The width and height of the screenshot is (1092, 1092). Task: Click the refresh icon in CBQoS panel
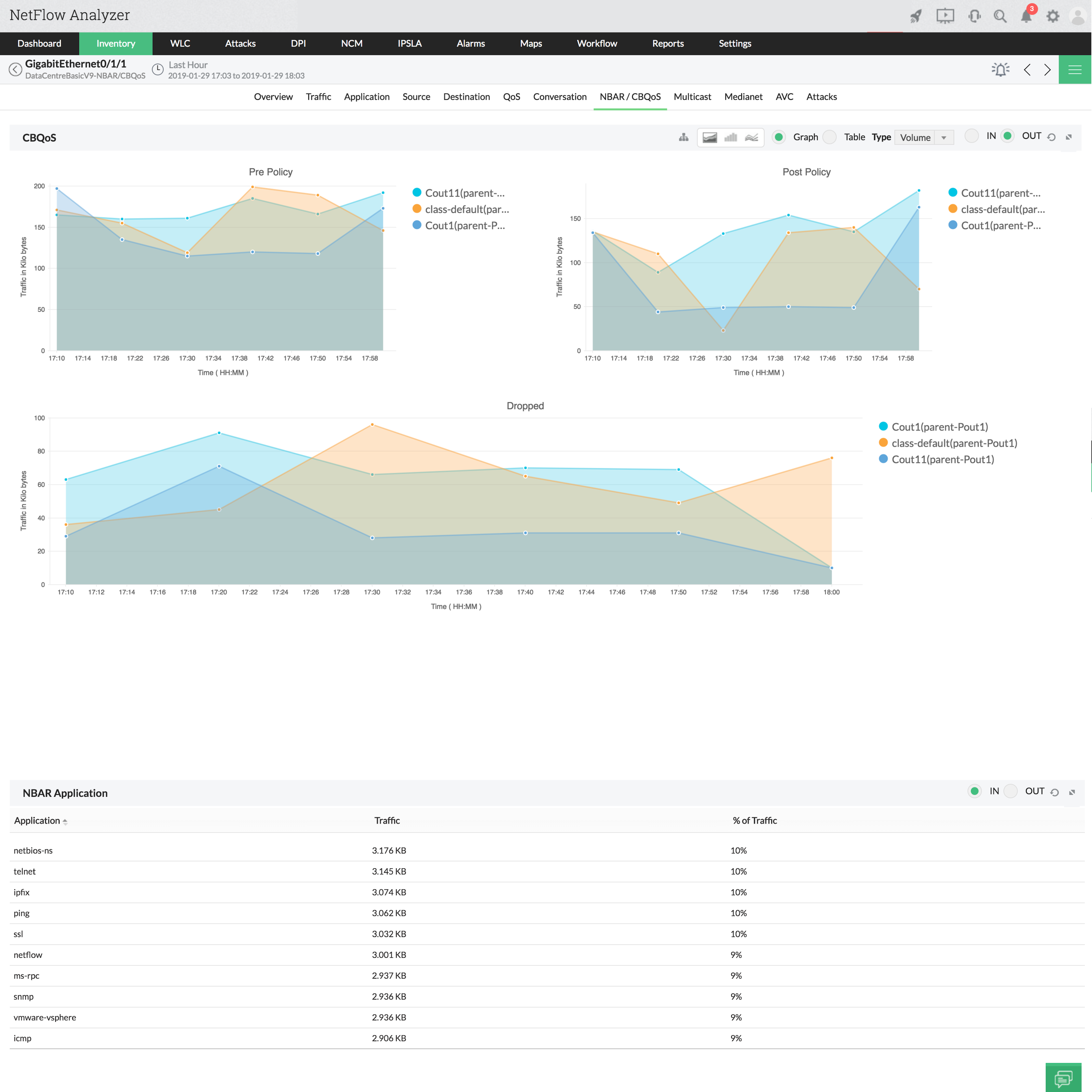pos(1051,137)
